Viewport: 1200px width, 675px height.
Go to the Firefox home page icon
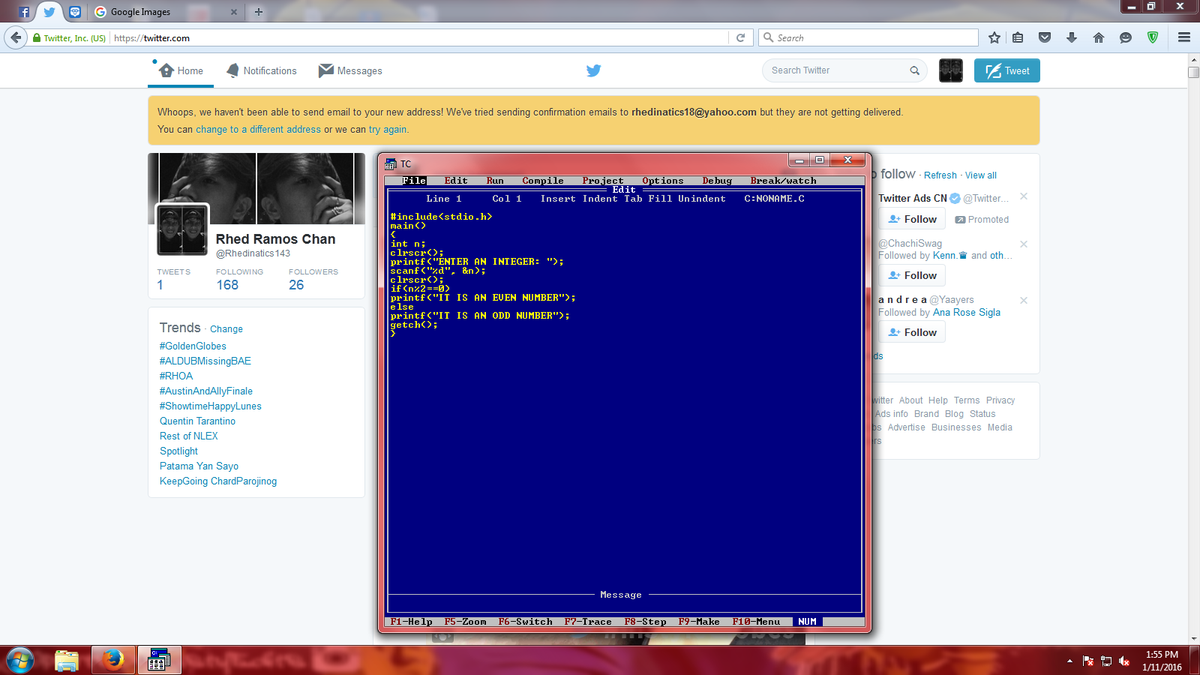coord(1097,38)
